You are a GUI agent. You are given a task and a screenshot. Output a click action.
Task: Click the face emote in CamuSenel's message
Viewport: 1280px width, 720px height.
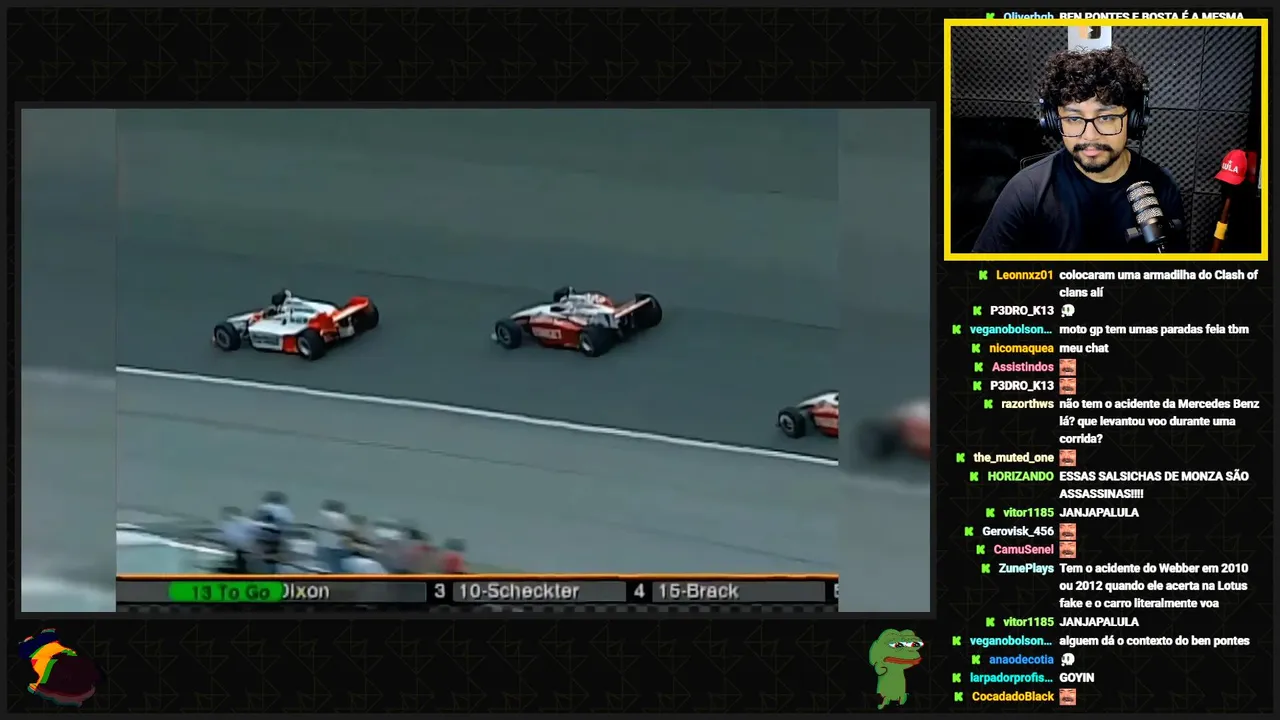1067,550
